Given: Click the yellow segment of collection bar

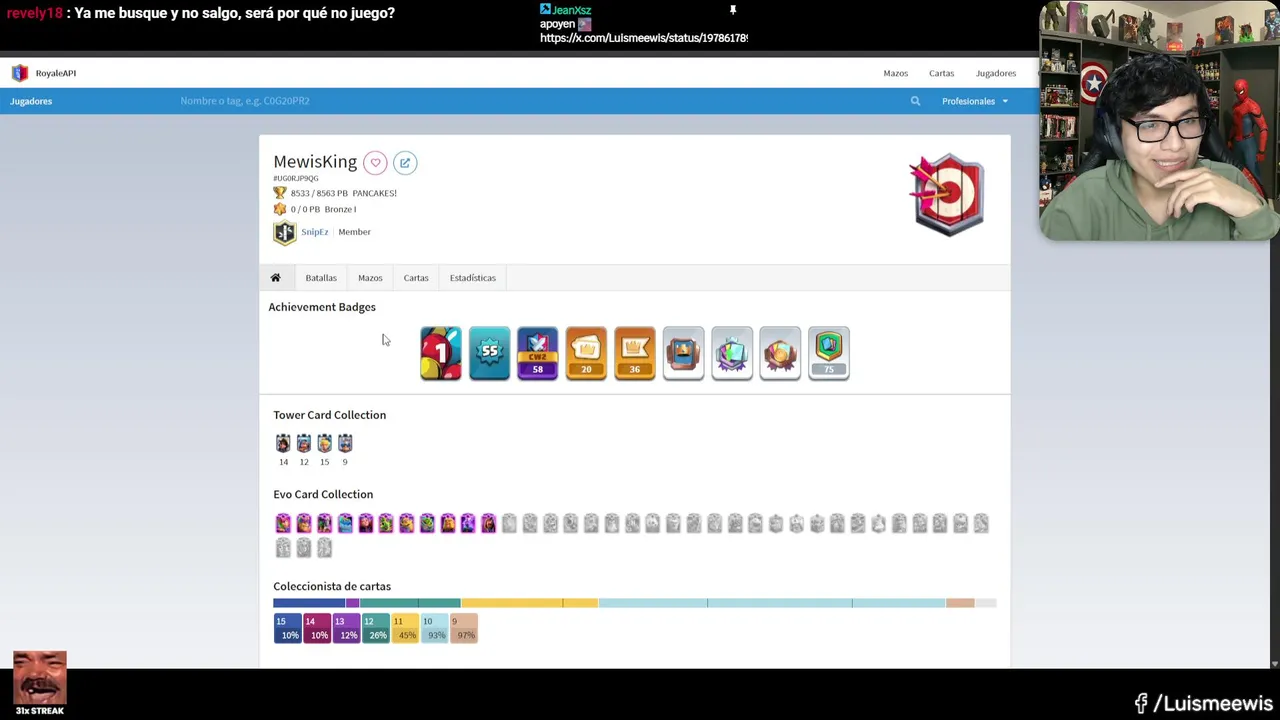Looking at the screenshot, I should [529, 603].
